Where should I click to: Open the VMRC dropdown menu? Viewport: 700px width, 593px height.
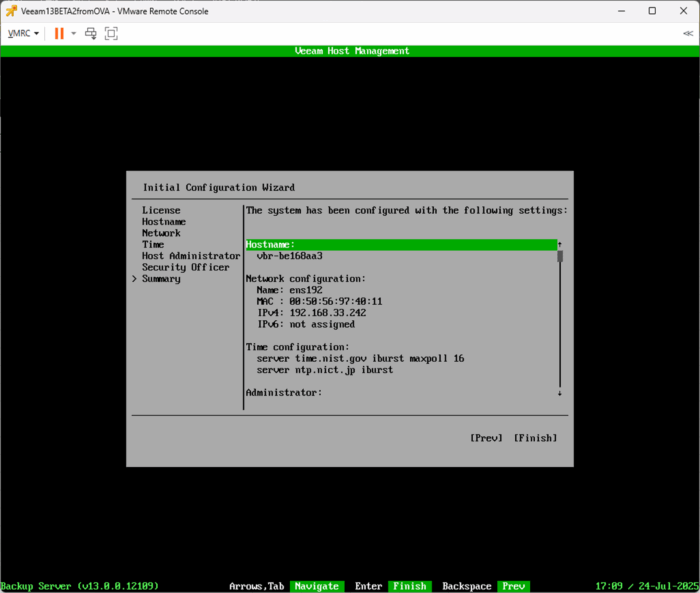click(23, 33)
